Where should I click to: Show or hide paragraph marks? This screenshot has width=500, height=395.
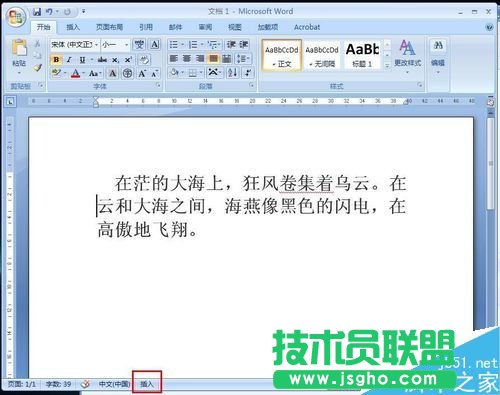coord(248,72)
